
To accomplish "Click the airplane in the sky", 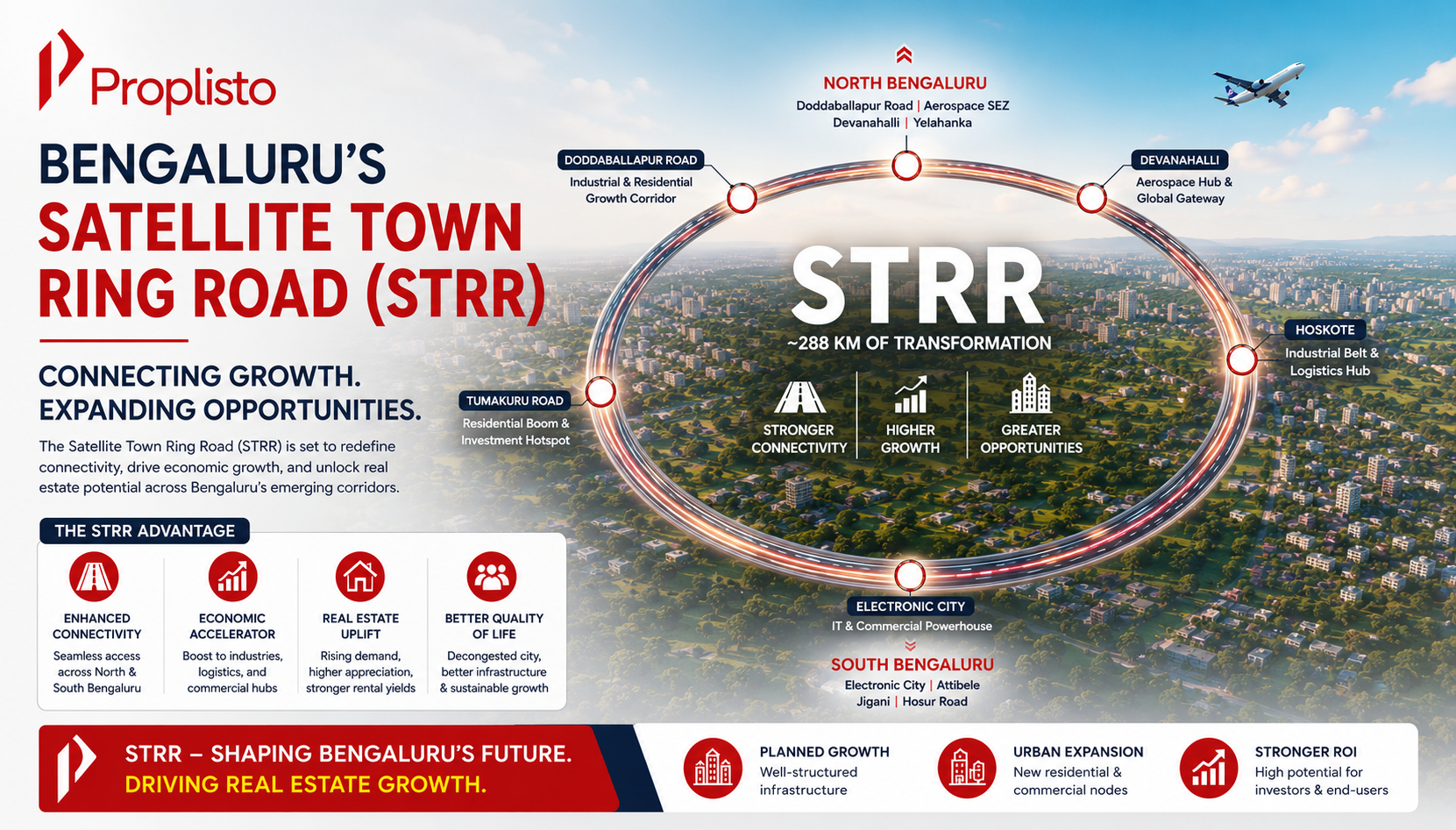I will coord(1259,85).
